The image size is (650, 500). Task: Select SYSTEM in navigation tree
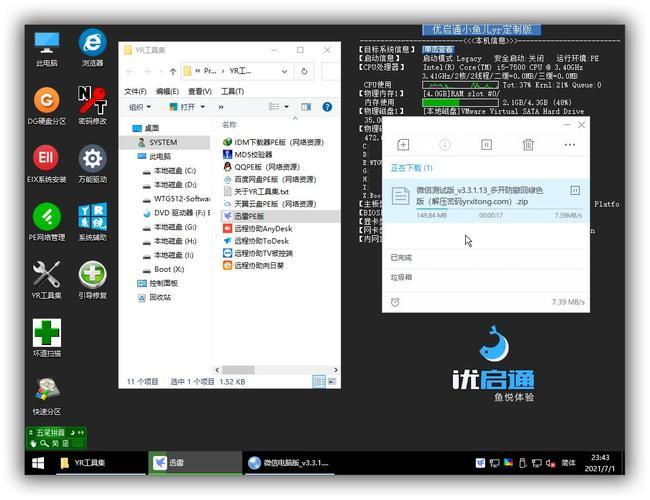click(163, 142)
